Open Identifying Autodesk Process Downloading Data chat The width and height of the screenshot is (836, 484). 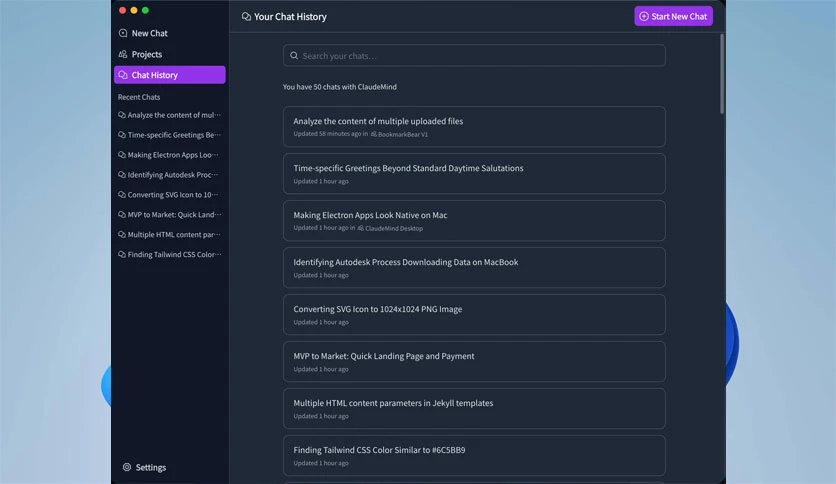coord(474,268)
